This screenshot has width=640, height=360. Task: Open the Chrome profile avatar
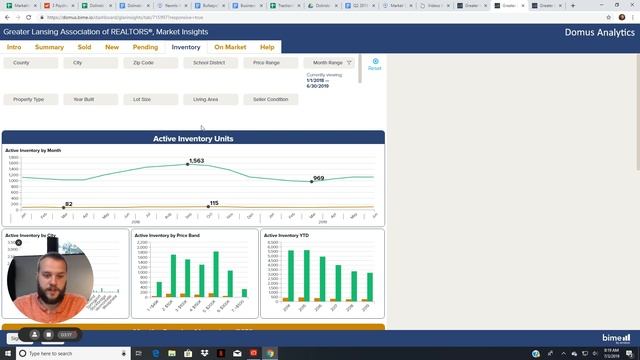click(622, 18)
